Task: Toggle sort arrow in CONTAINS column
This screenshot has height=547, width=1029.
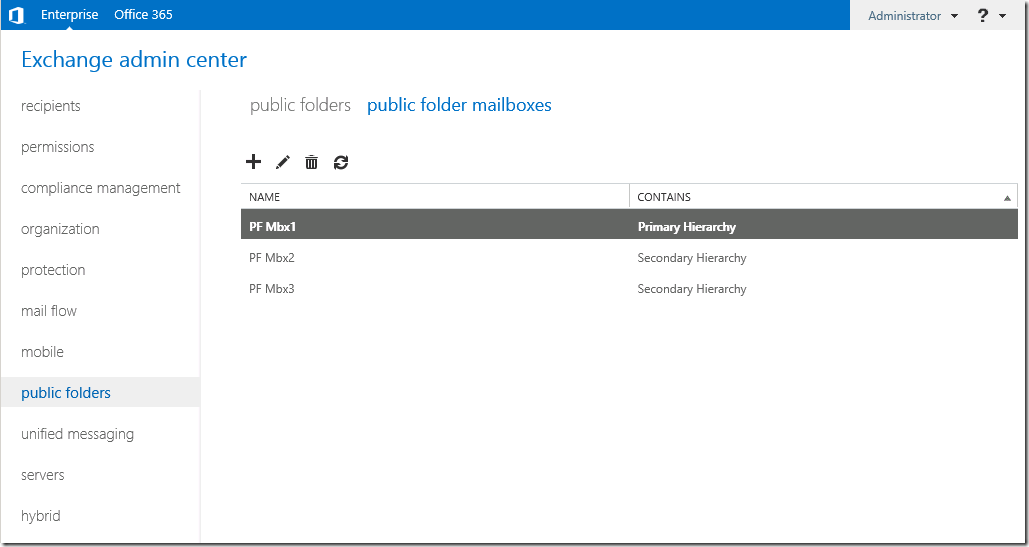Action: coord(1007,197)
